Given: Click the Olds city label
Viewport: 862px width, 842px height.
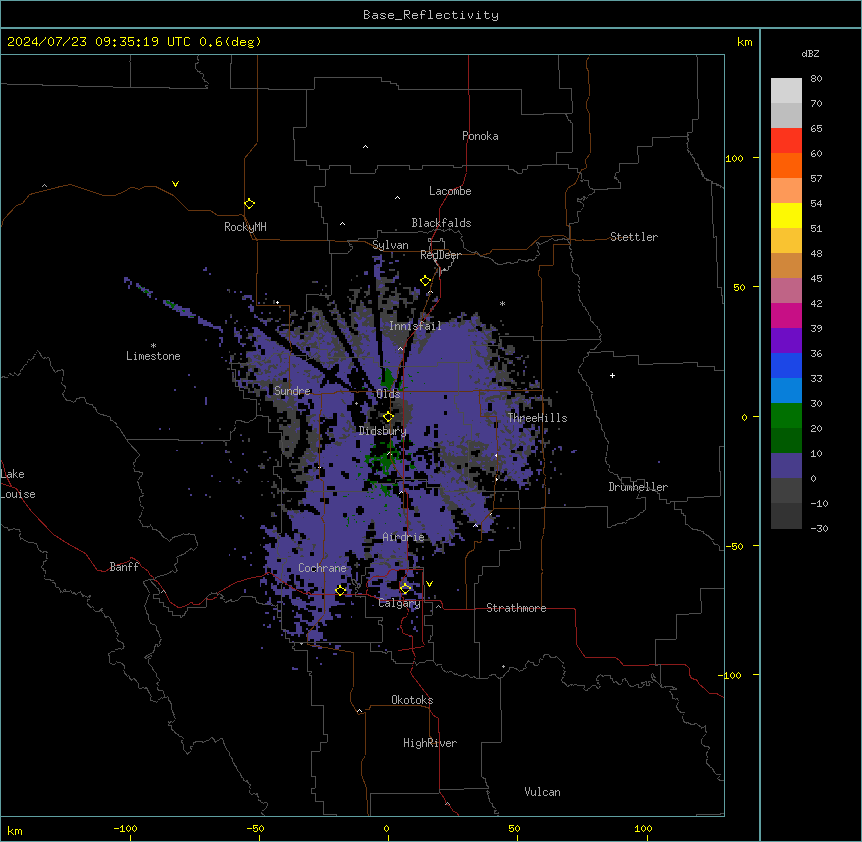Looking at the screenshot, I should [x=388, y=394].
